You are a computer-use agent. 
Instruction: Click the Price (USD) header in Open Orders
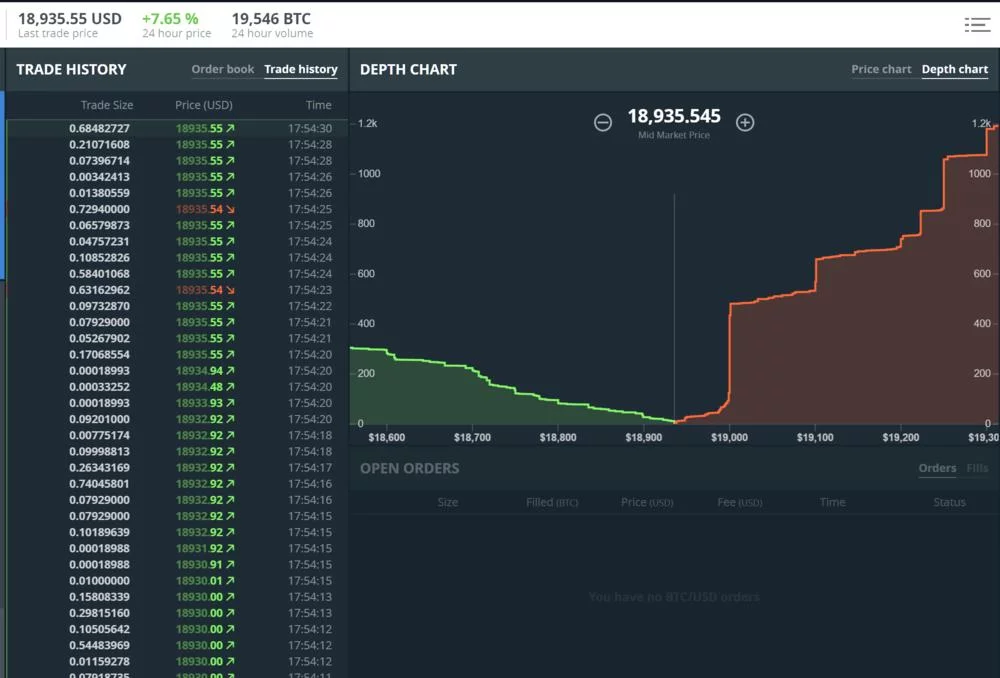[647, 503]
